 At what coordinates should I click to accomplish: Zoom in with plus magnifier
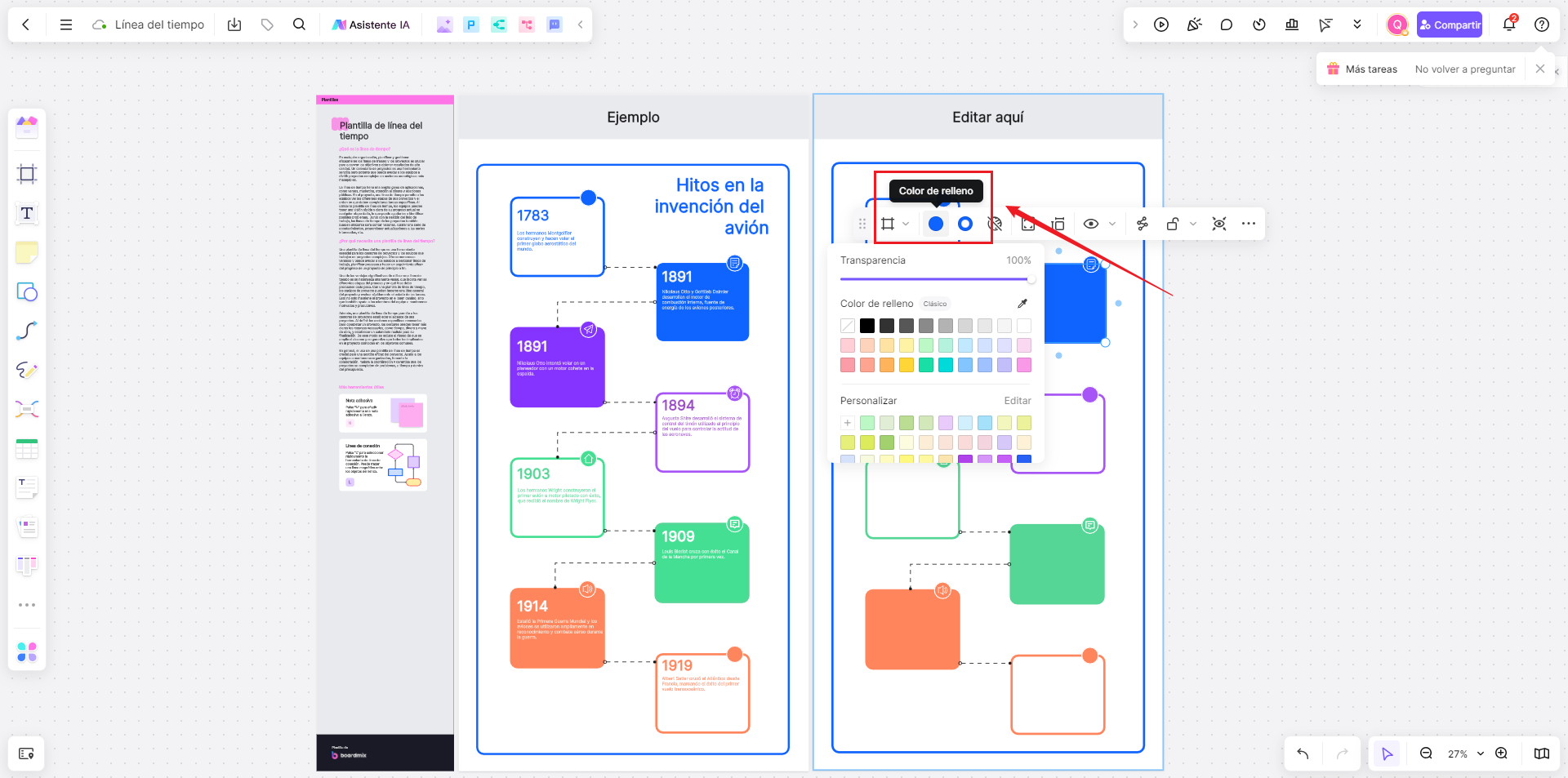1501,754
